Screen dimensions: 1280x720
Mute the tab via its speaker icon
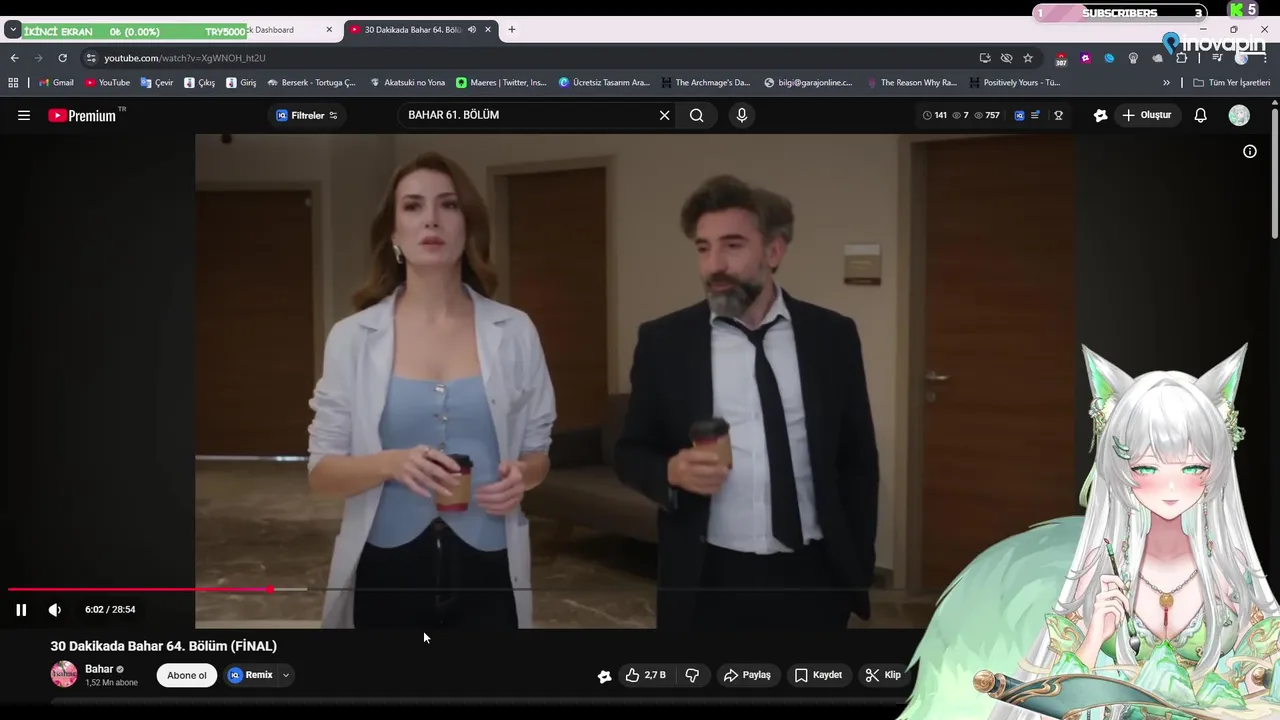[472, 30]
